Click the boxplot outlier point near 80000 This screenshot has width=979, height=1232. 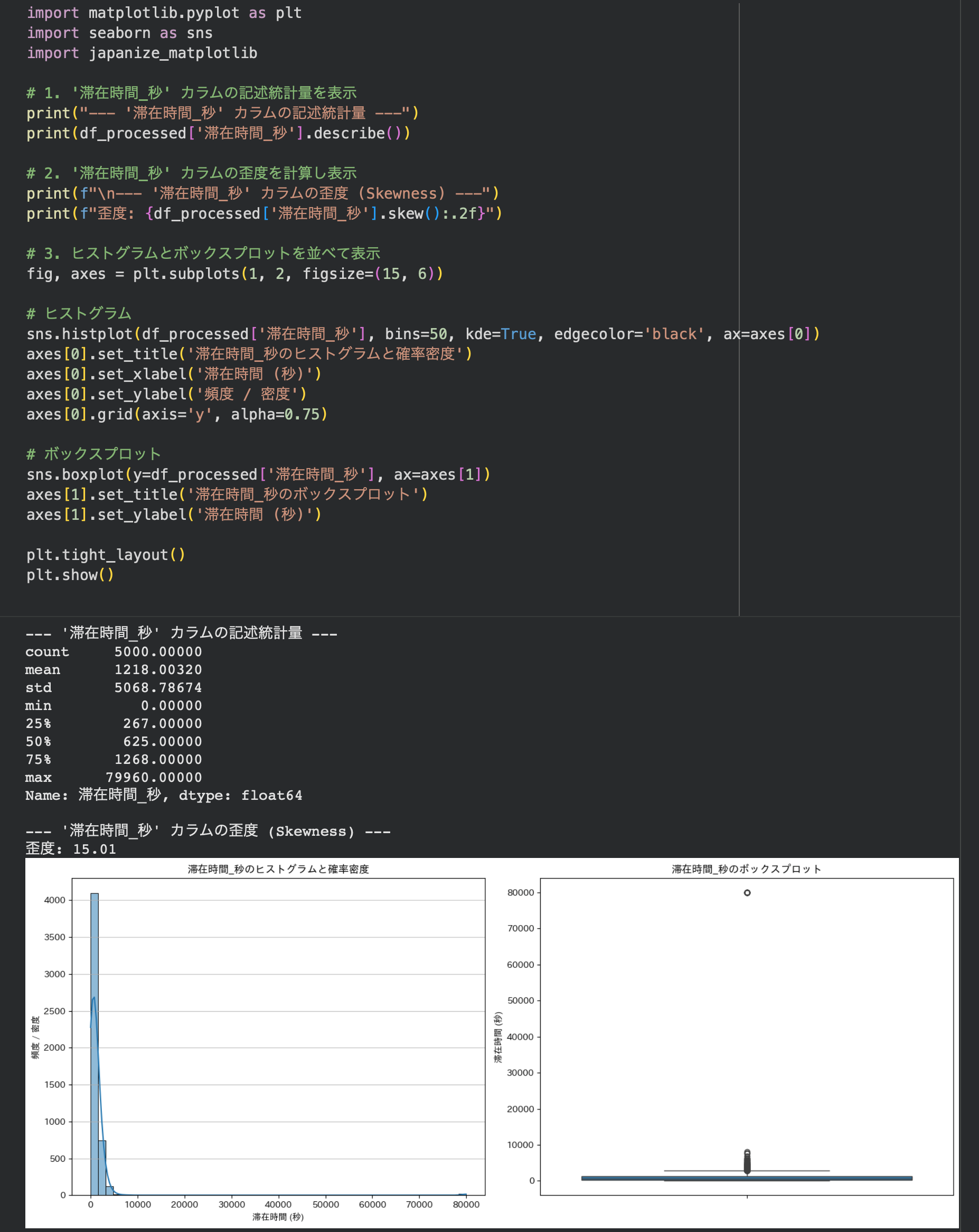coord(747,893)
